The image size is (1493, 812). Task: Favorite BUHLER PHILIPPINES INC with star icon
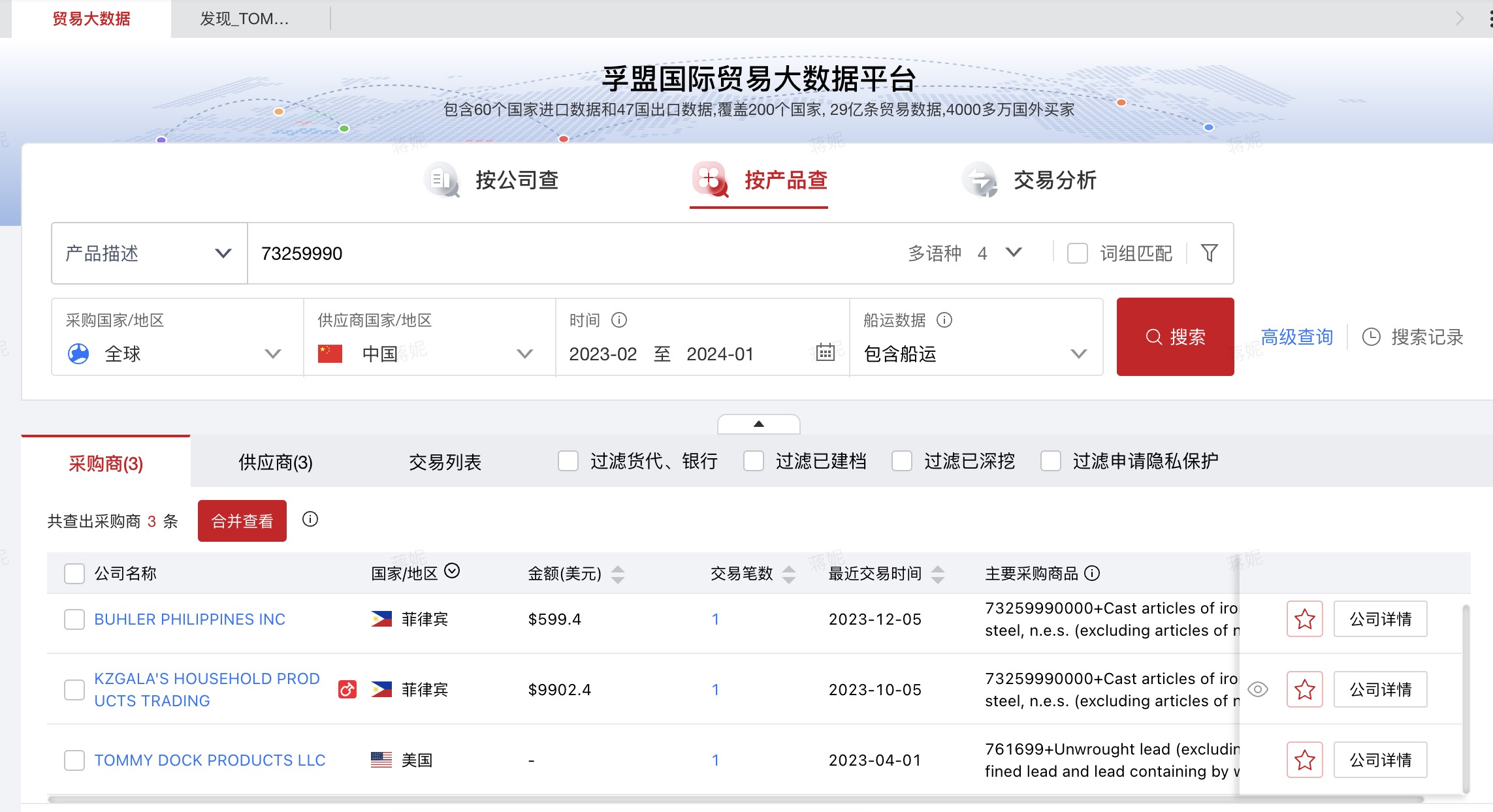click(1304, 619)
